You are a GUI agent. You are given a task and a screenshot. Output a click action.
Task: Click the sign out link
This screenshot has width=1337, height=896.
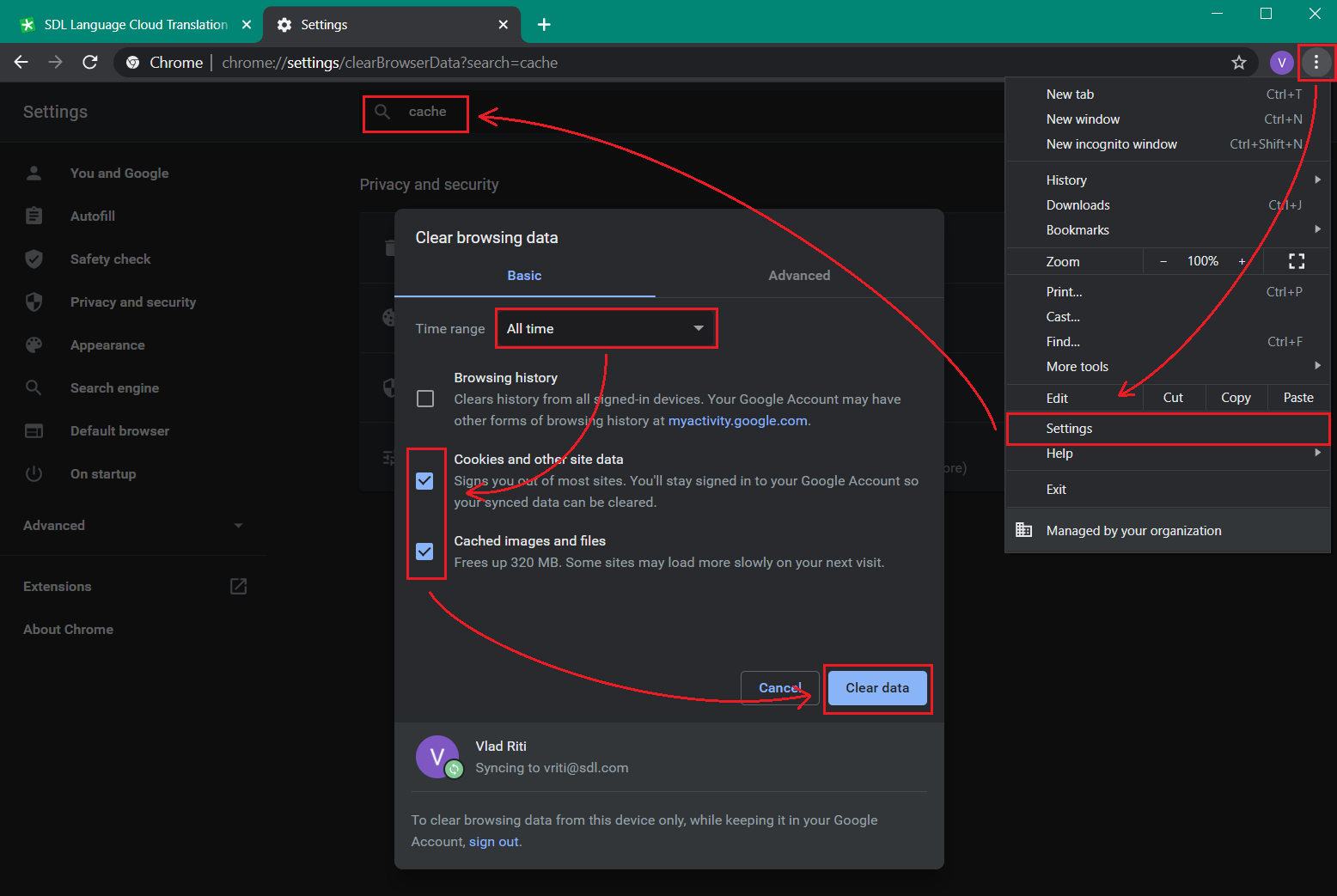click(494, 841)
